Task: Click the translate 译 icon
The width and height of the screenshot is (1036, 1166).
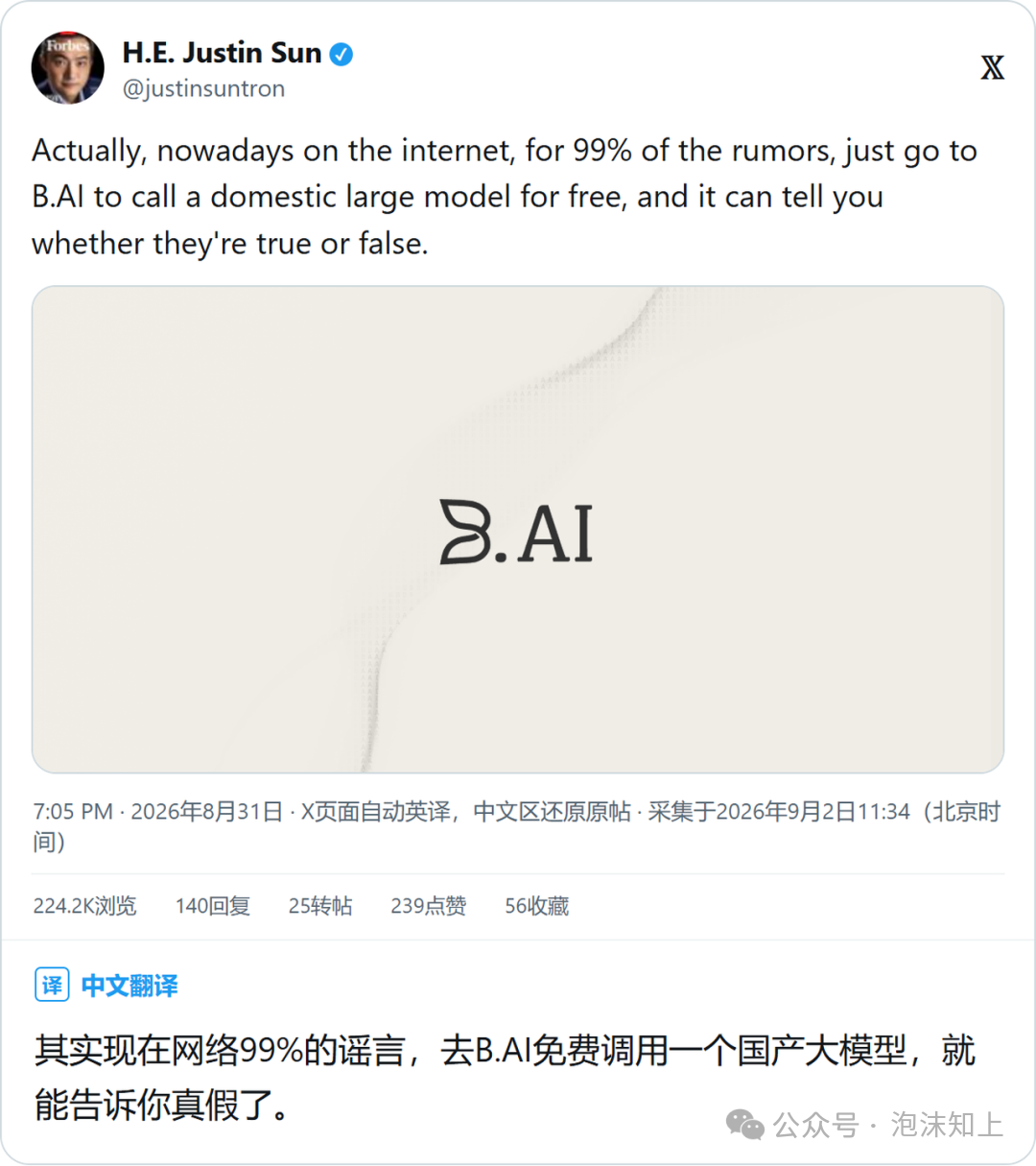Action: click(x=52, y=985)
